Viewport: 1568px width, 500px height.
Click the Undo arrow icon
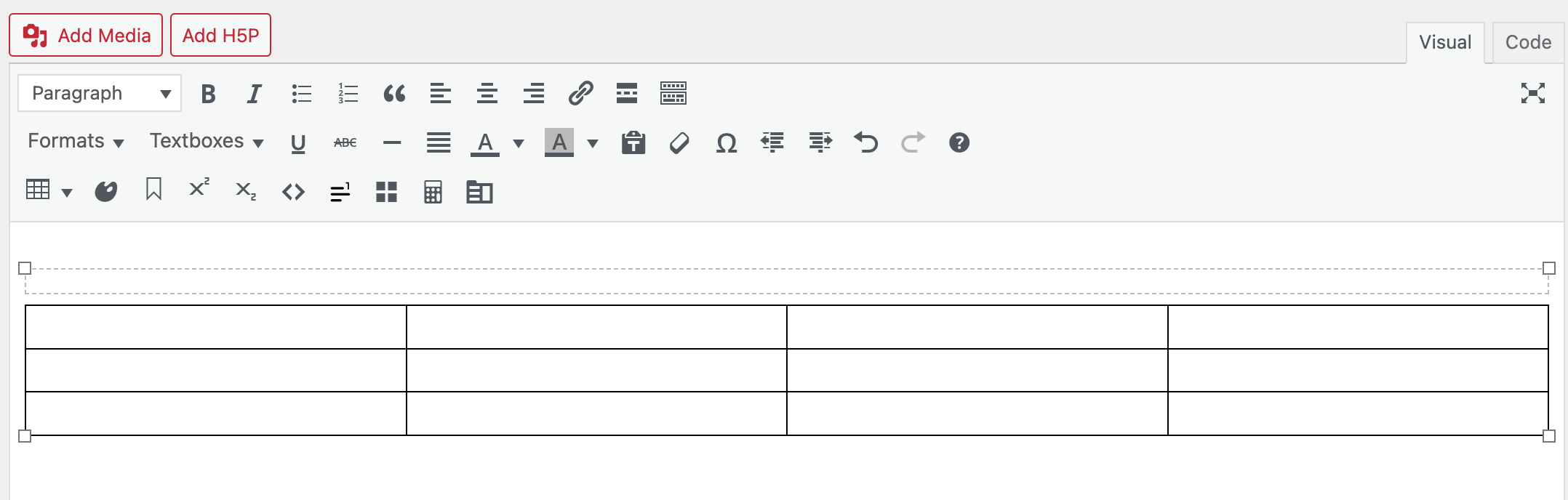[865, 142]
